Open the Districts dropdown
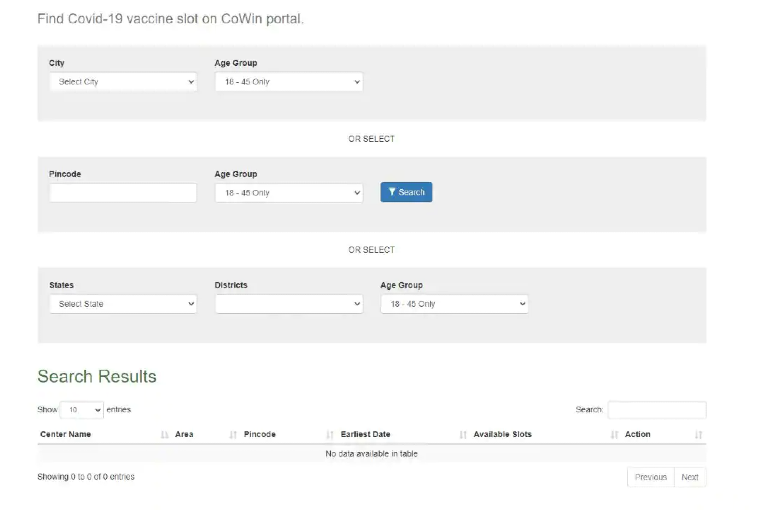The height and width of the screenshot is (515, 770). (x=289, y=304)
